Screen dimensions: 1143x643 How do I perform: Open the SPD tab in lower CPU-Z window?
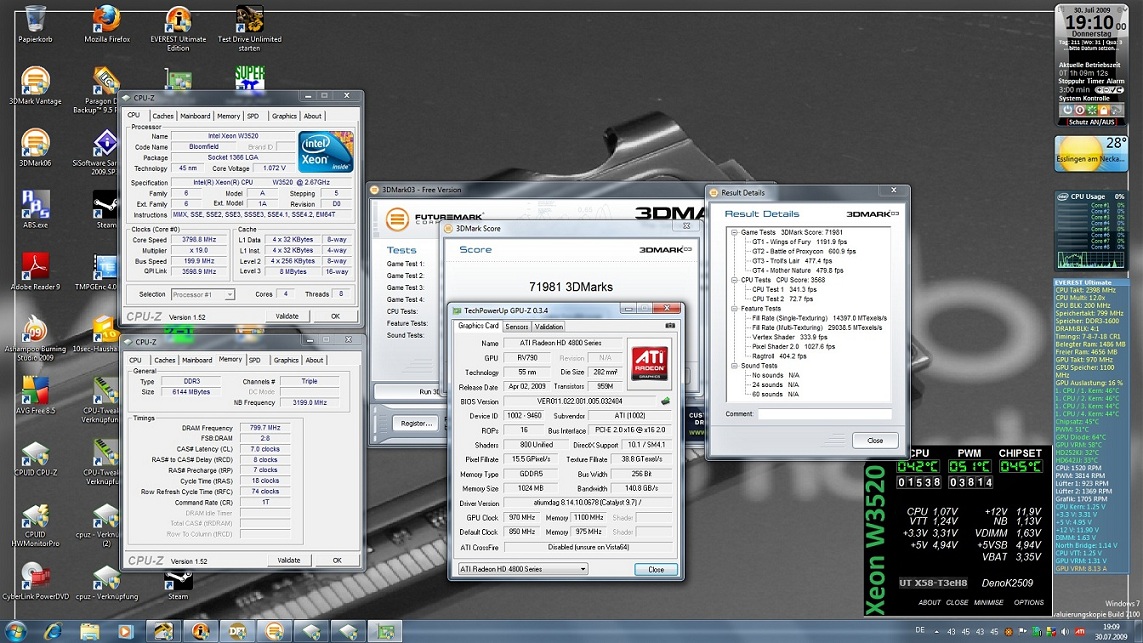pos(254,360)
